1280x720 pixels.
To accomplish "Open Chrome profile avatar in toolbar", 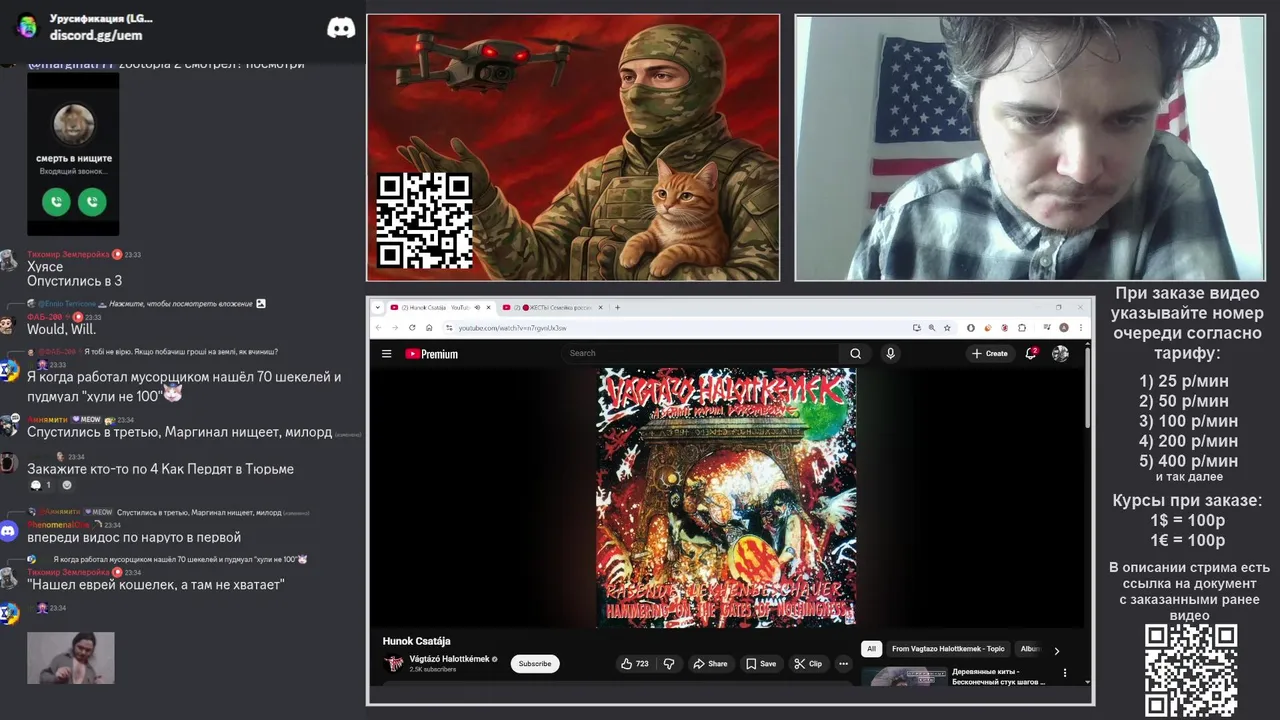I will [x=1064, y=328].
